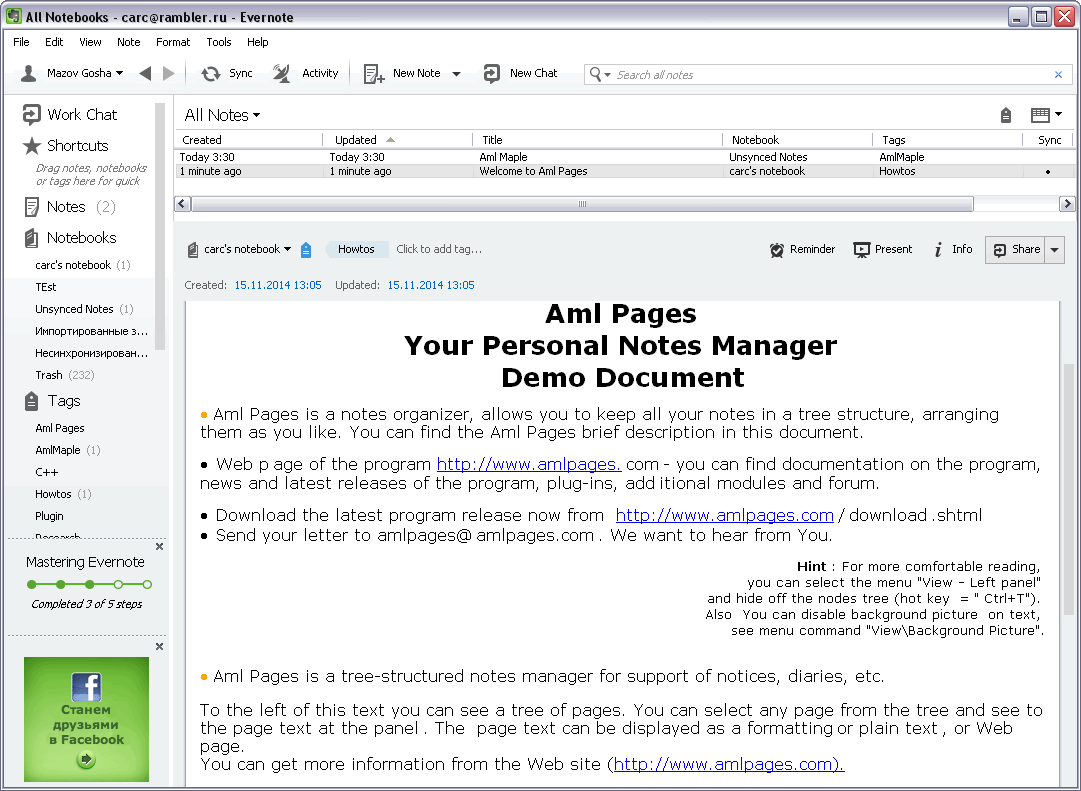This screenshot has height=791, width=1081.
Task: Click the amlpages.com download link
Action: click(x=725, y=515)
